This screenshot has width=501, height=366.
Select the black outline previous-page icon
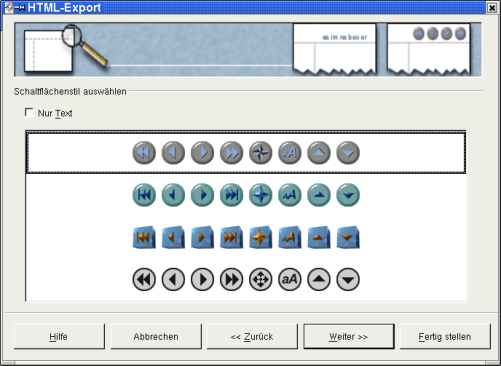(x=173, y=279)
